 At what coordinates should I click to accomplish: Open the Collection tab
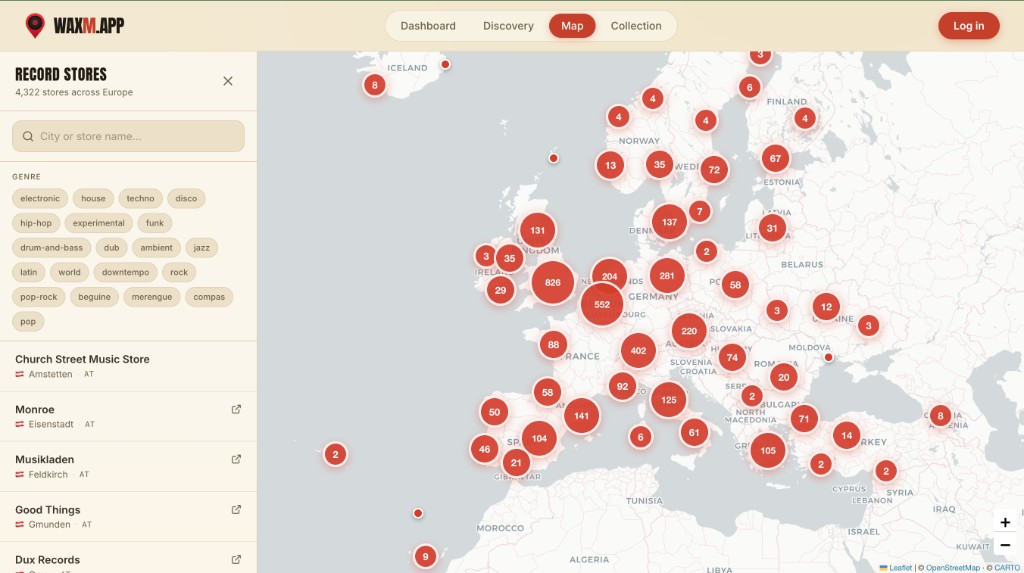pyautogui.click(x=636, y=26)
